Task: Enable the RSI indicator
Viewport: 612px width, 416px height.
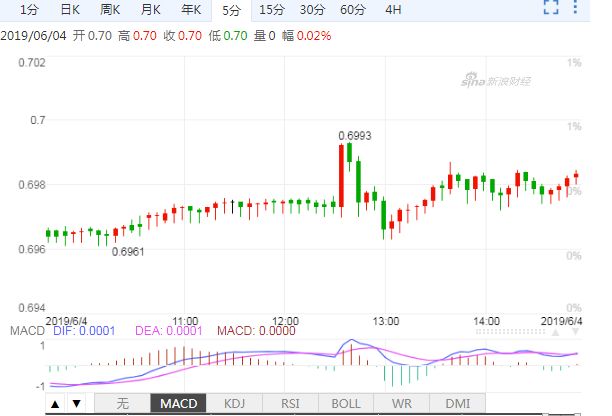Action: [x=290, y=404]
